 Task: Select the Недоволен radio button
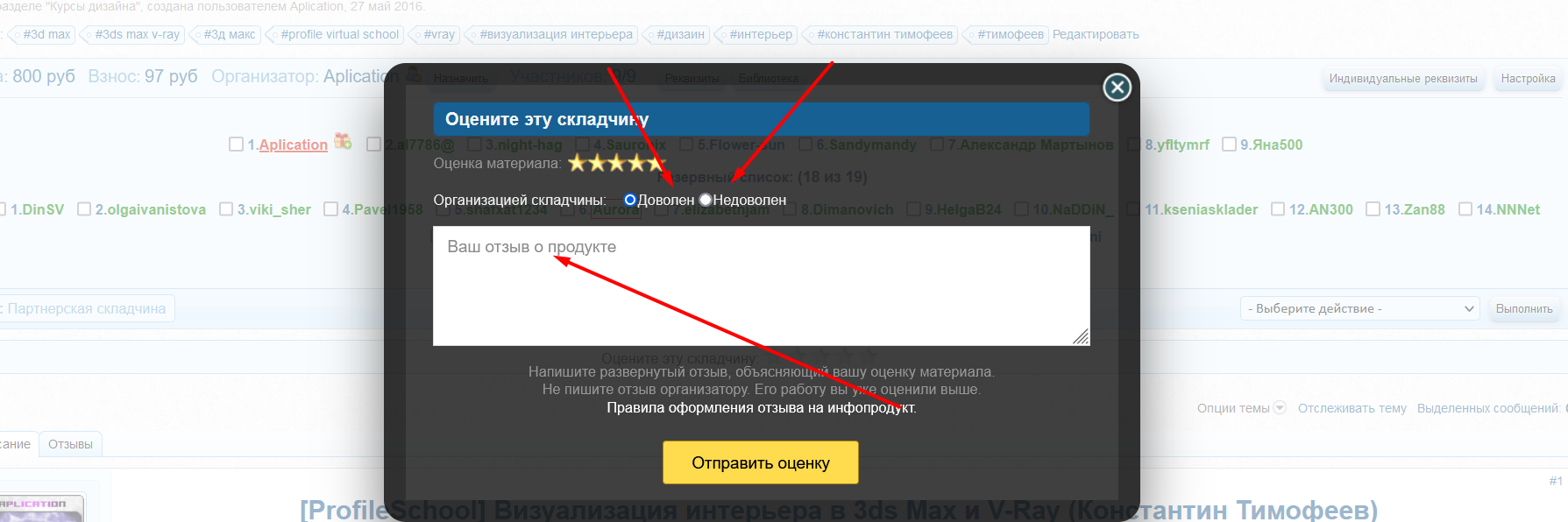coord(705,200)
